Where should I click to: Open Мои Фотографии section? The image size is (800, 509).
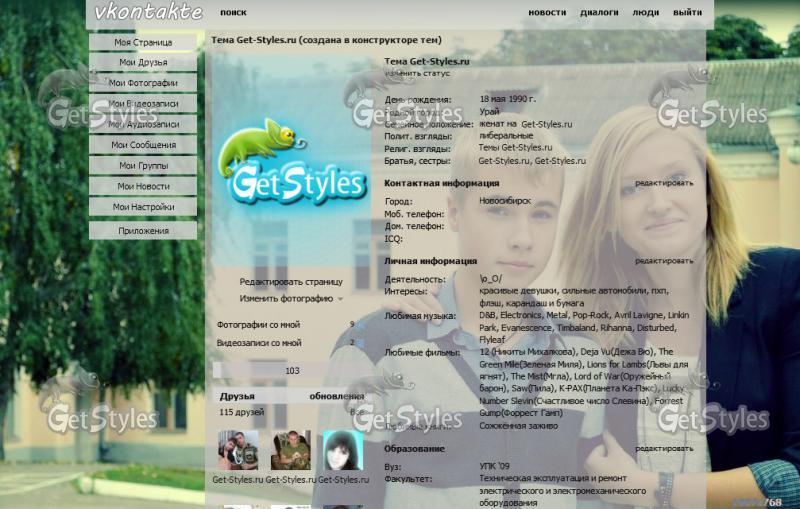point(142,83)
